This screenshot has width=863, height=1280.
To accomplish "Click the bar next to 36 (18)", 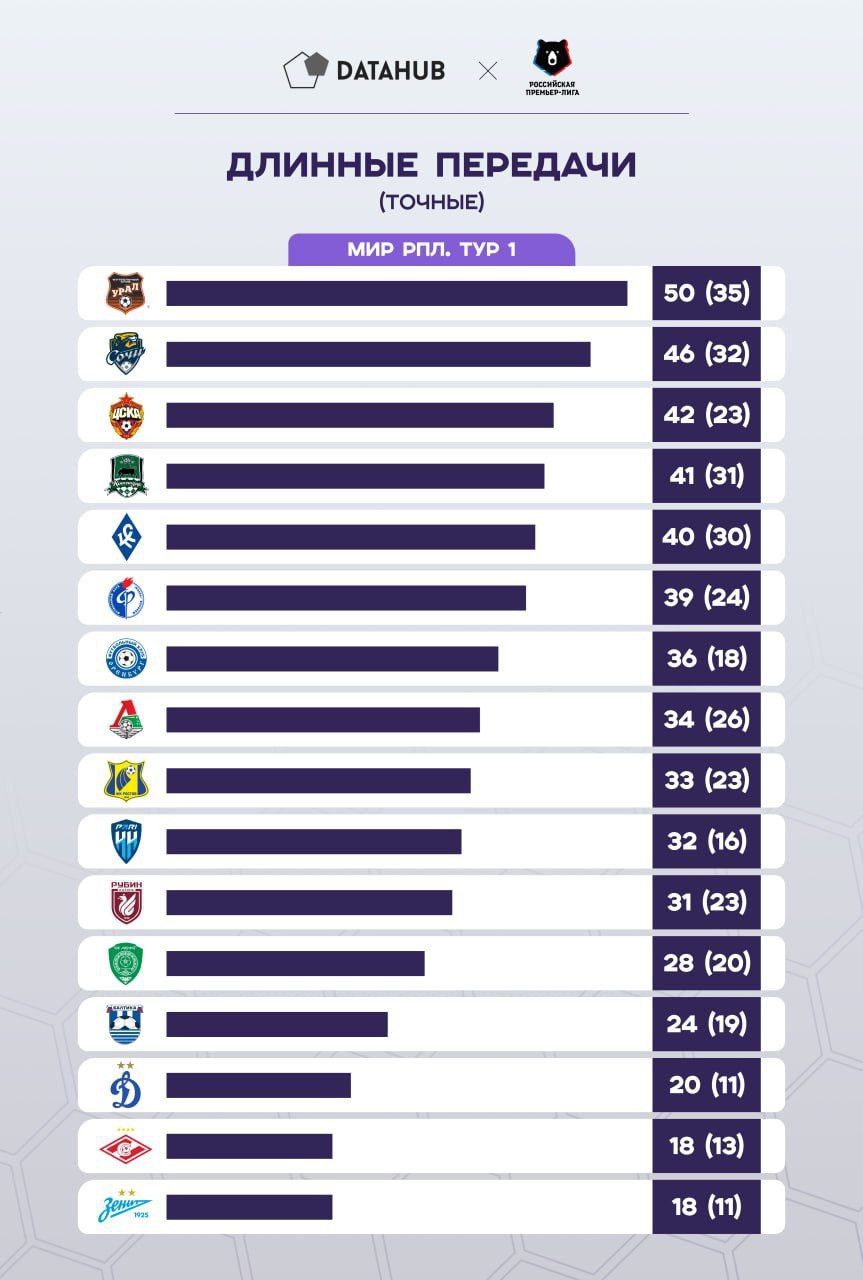I will 331,659.
